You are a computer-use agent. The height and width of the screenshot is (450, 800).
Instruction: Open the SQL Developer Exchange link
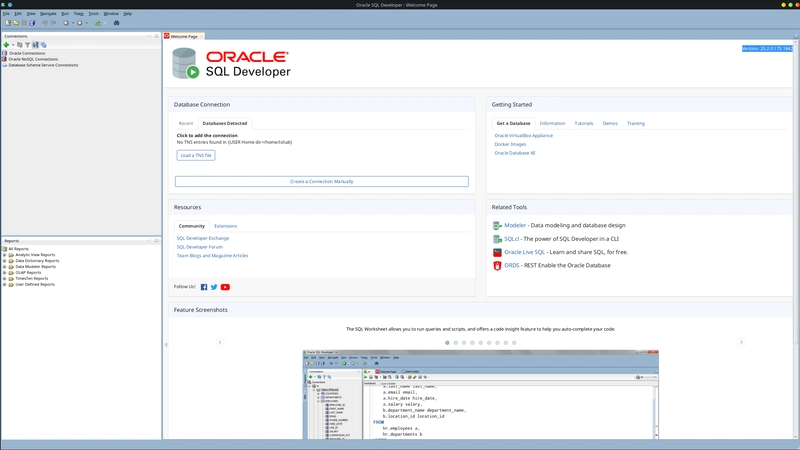[x=203, y=238]
